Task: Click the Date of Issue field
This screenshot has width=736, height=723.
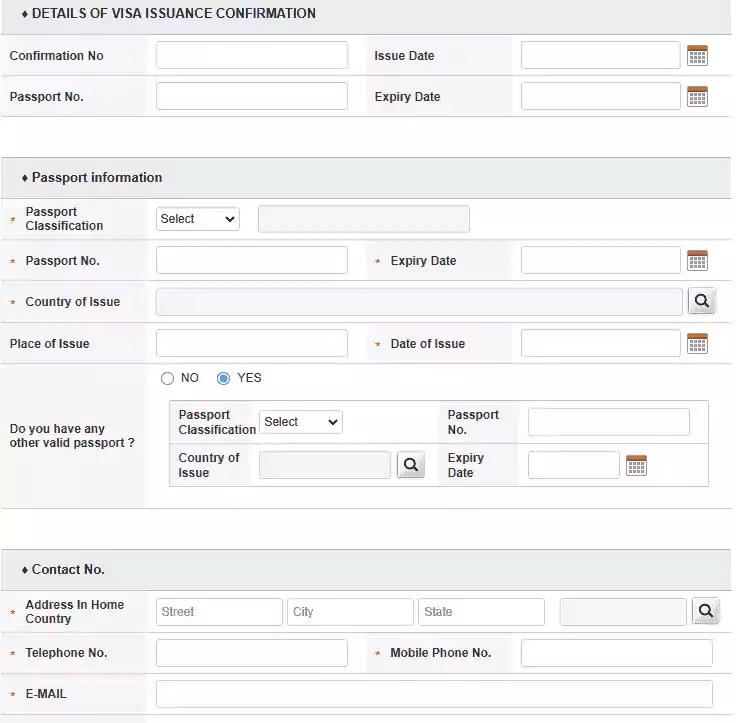Action: [600, 343]
